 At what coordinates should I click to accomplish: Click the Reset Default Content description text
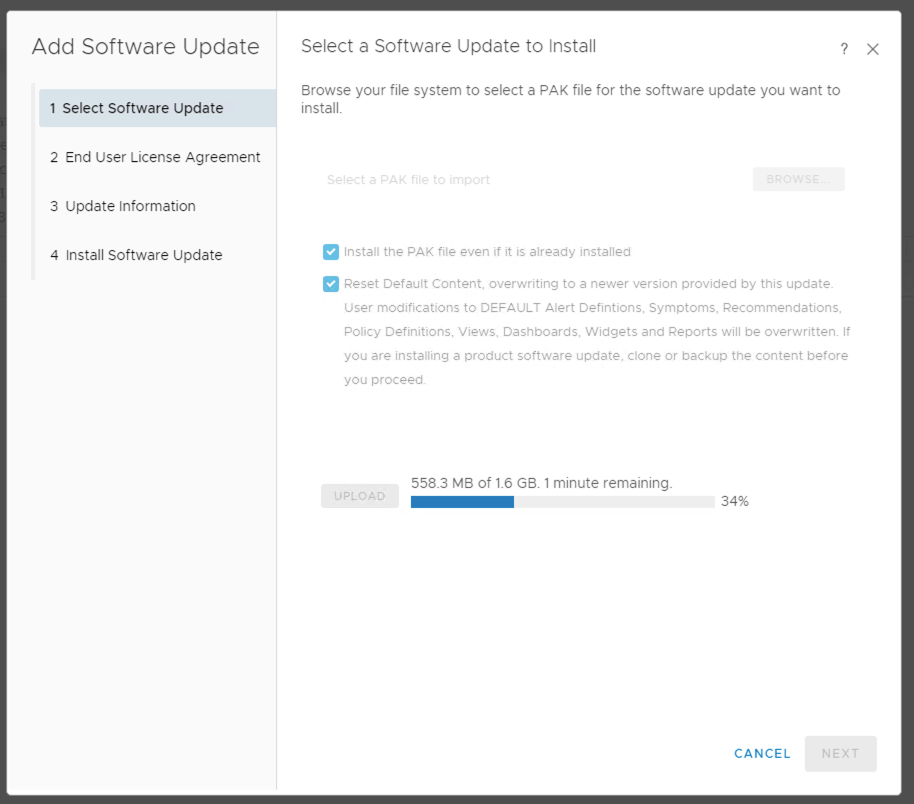click(x=596, y=332)
